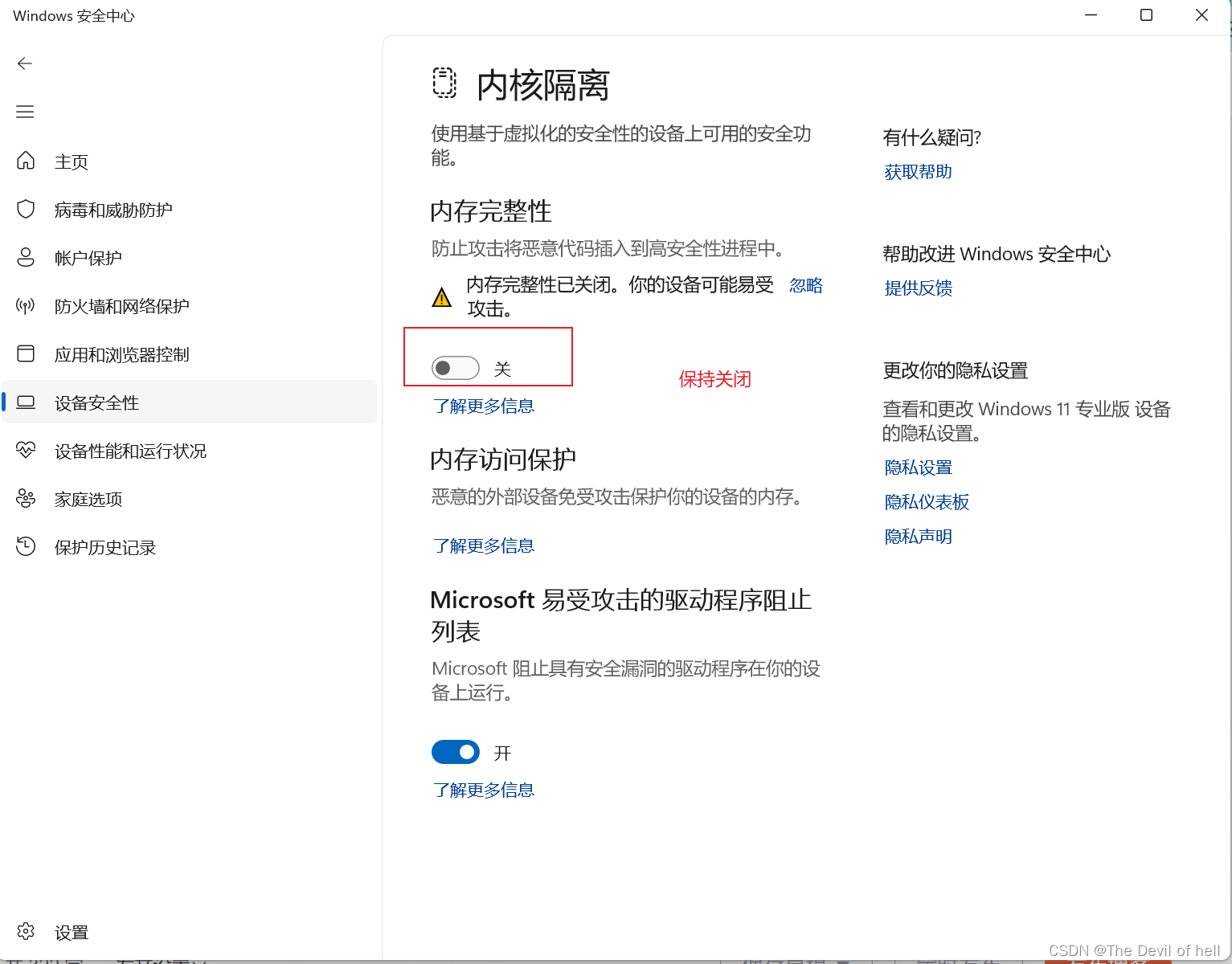Go back using the back arrow

(25, 63)
